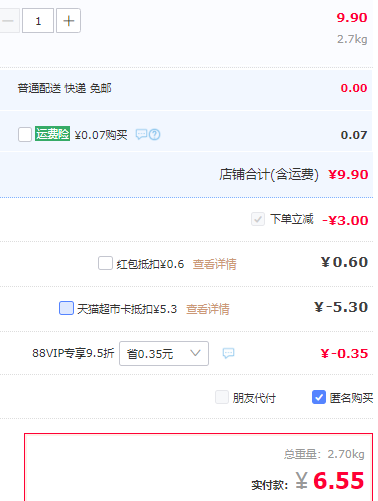Viewport: 378px width, 501px height.
Task: Open the 省0.35元 discount dropdown
Action: click(x=164, y=353)
